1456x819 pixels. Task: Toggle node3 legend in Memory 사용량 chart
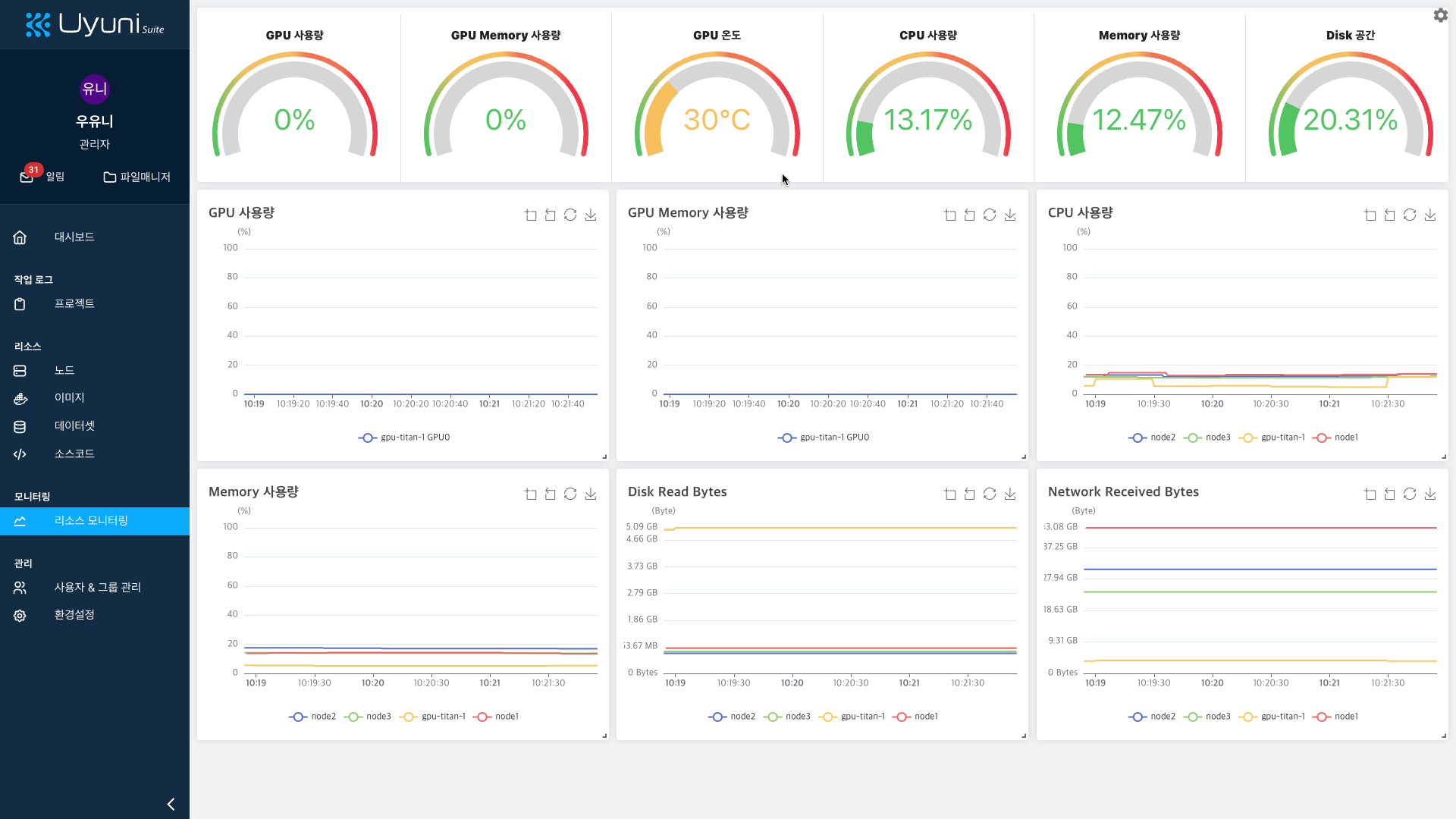368,717
